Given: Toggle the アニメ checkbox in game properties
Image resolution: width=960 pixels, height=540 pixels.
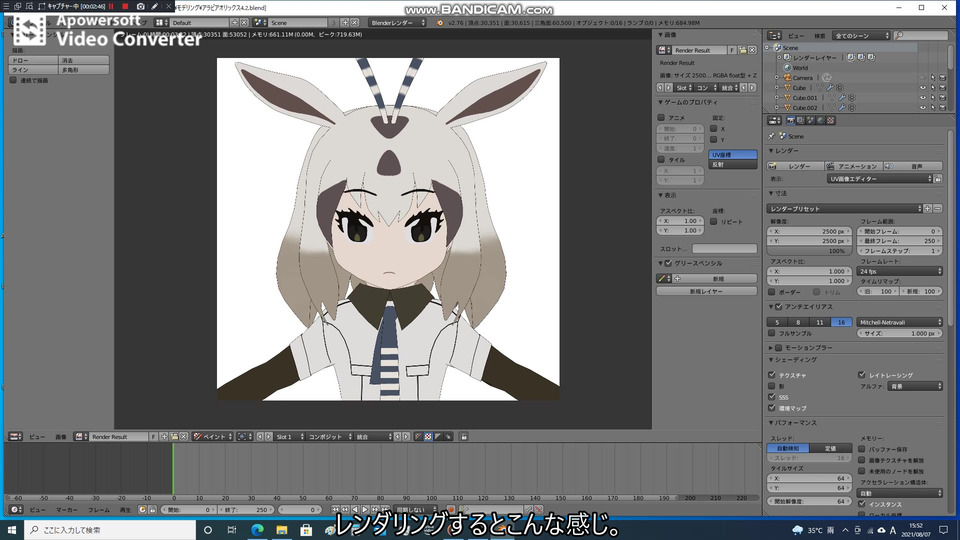Looking at the screenshot, I should tap(661, 117).
